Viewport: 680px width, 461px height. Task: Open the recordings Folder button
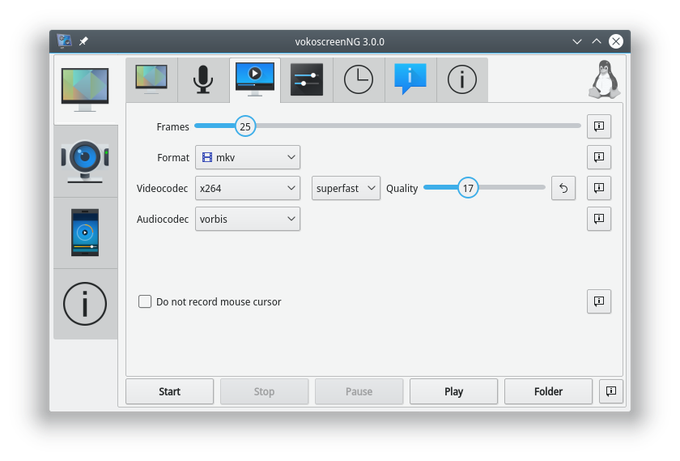[x=548, y=392]
